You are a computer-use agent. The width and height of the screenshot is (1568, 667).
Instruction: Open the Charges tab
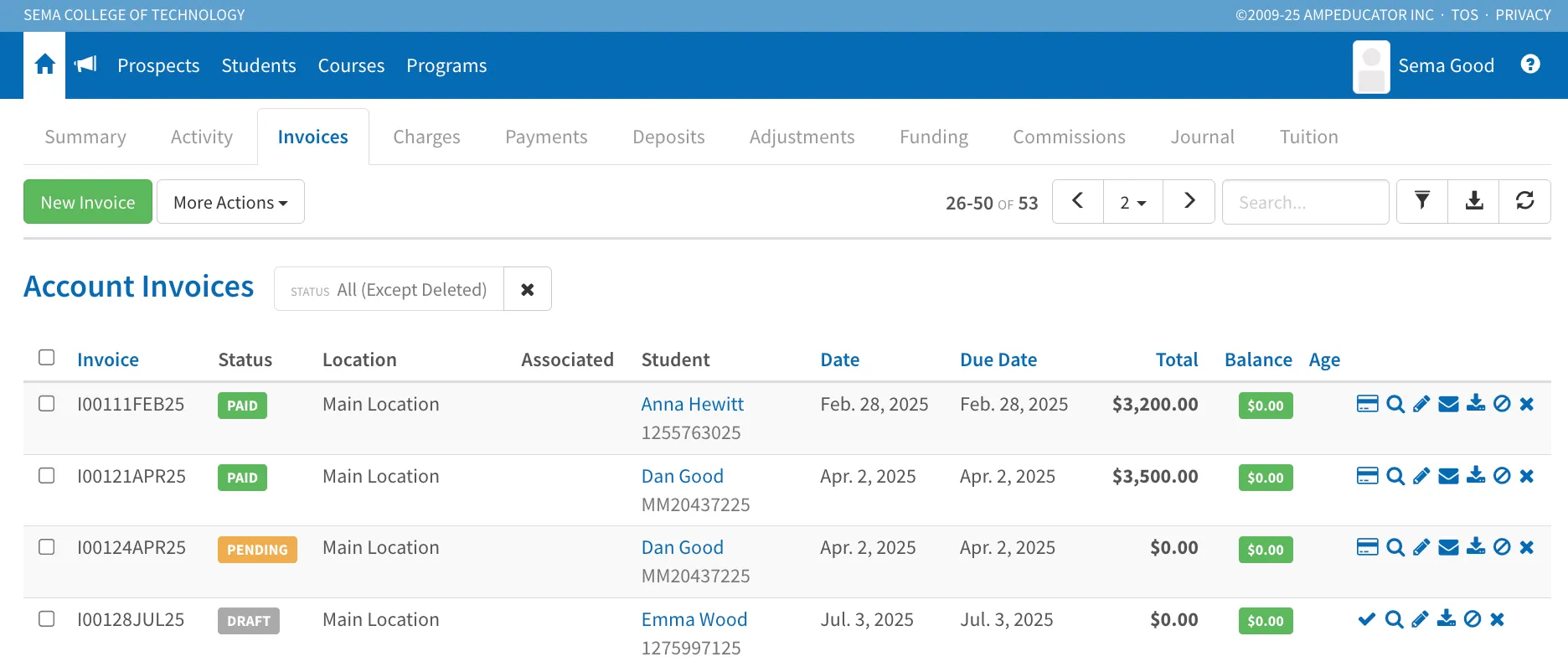click(x=426, y=137)
